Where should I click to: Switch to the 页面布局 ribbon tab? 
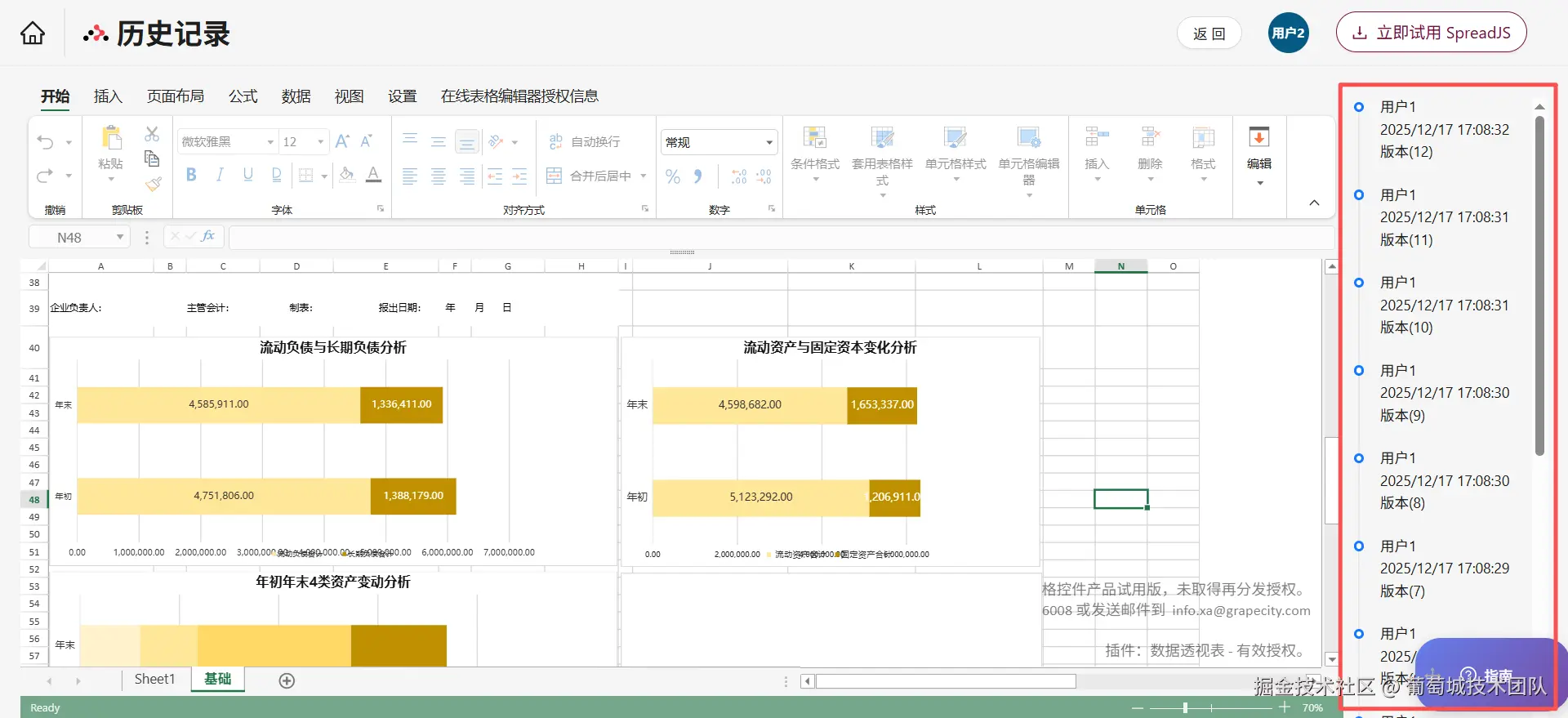click(x=176, y=96)
